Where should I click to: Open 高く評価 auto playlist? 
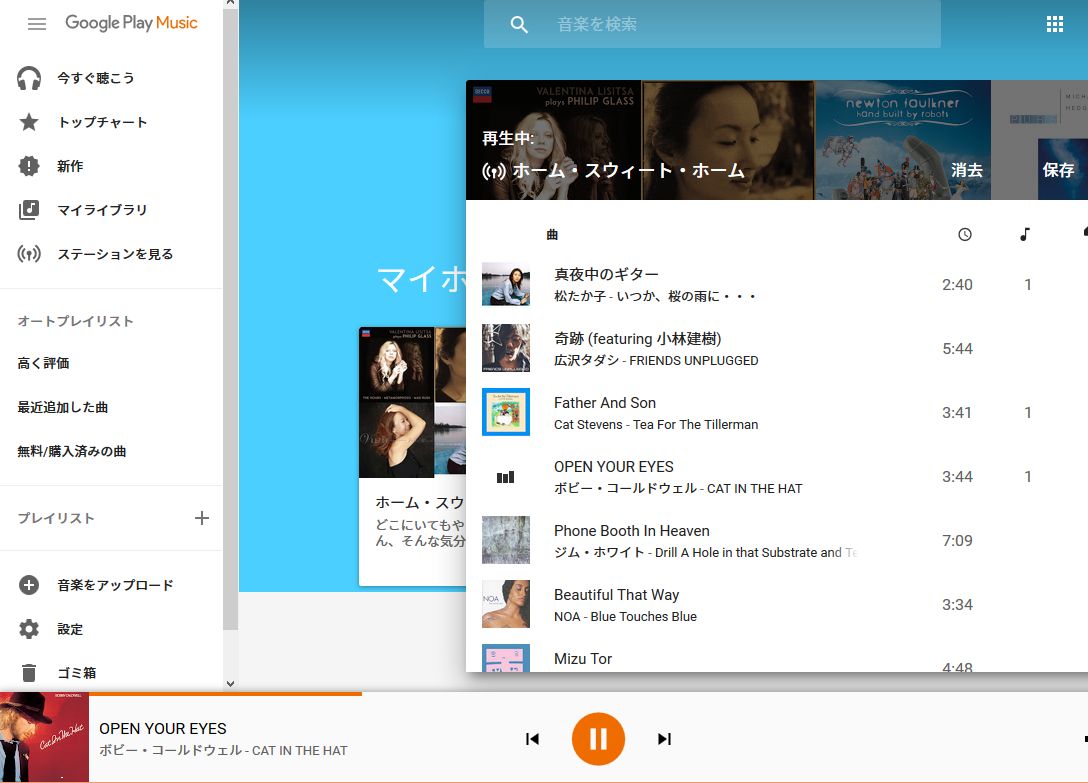pos(44,363)
